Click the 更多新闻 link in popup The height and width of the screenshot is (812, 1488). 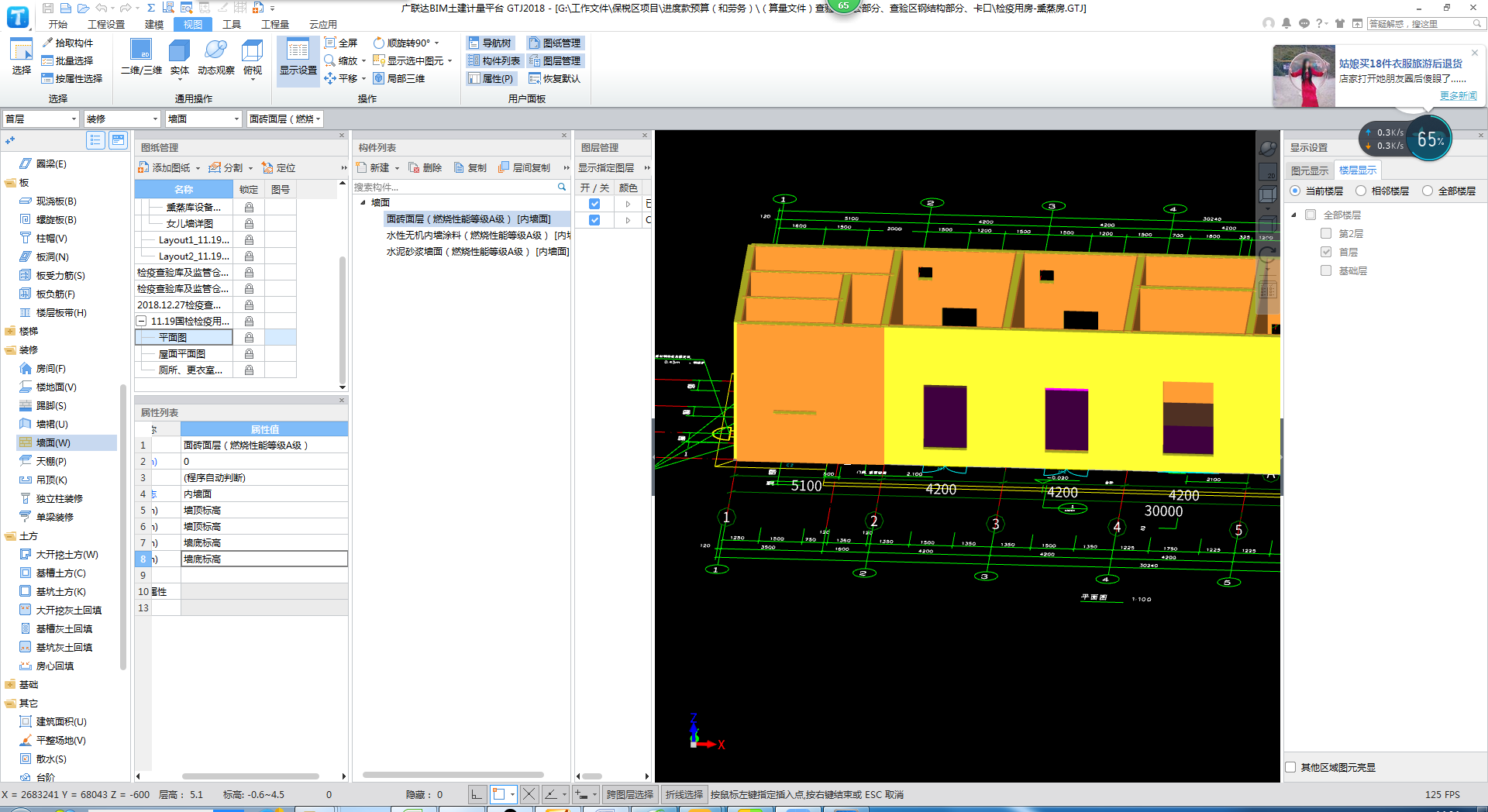(x=1459, y=95)
